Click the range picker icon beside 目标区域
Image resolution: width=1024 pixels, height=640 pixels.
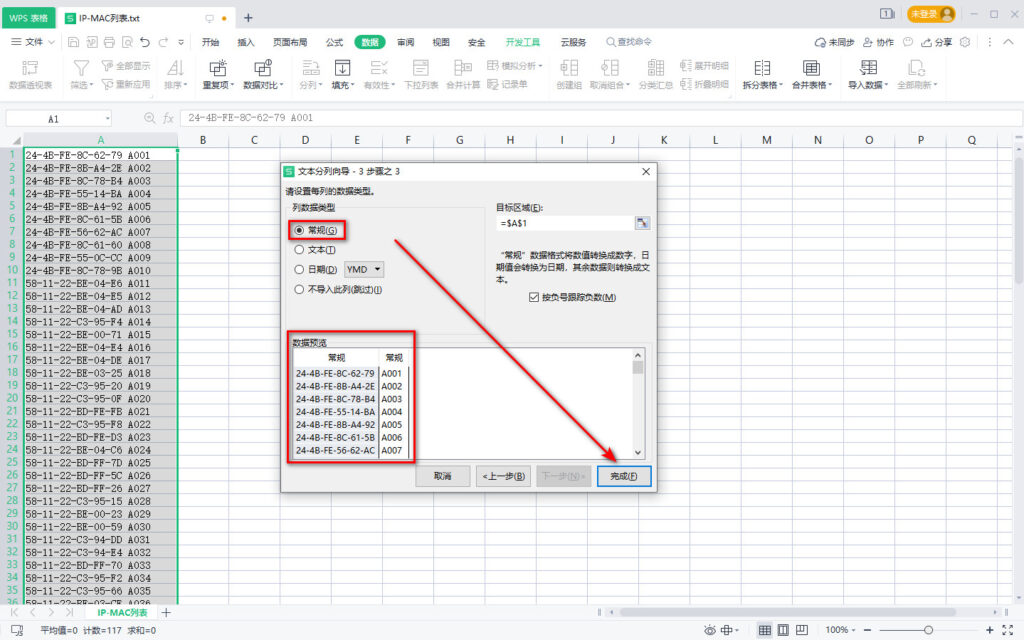(x=642, y=223)
